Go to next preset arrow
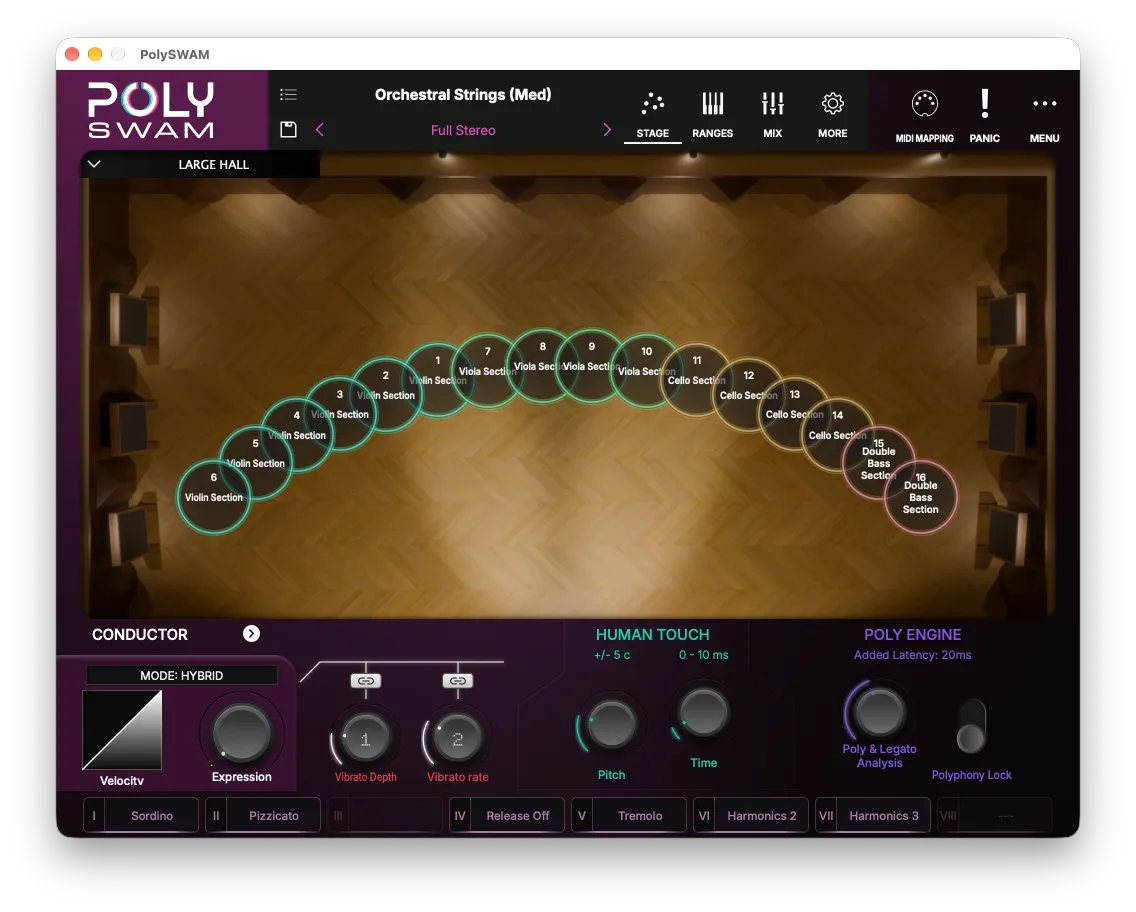Image resolution: width=1136 pixels, height=912 pixels. point(607,130)
